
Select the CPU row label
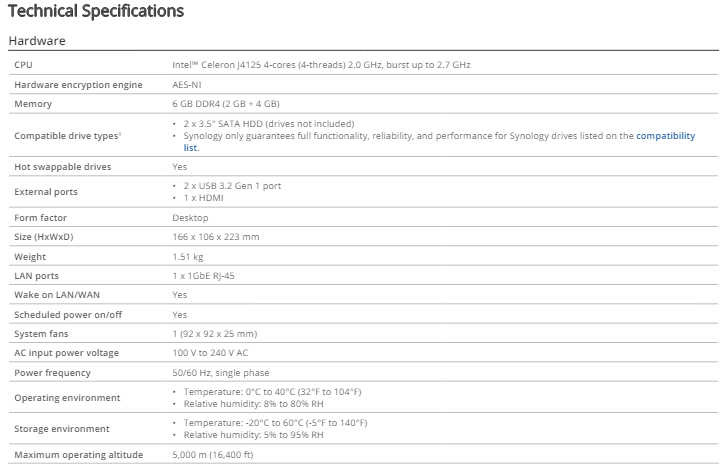click(23, 65)
